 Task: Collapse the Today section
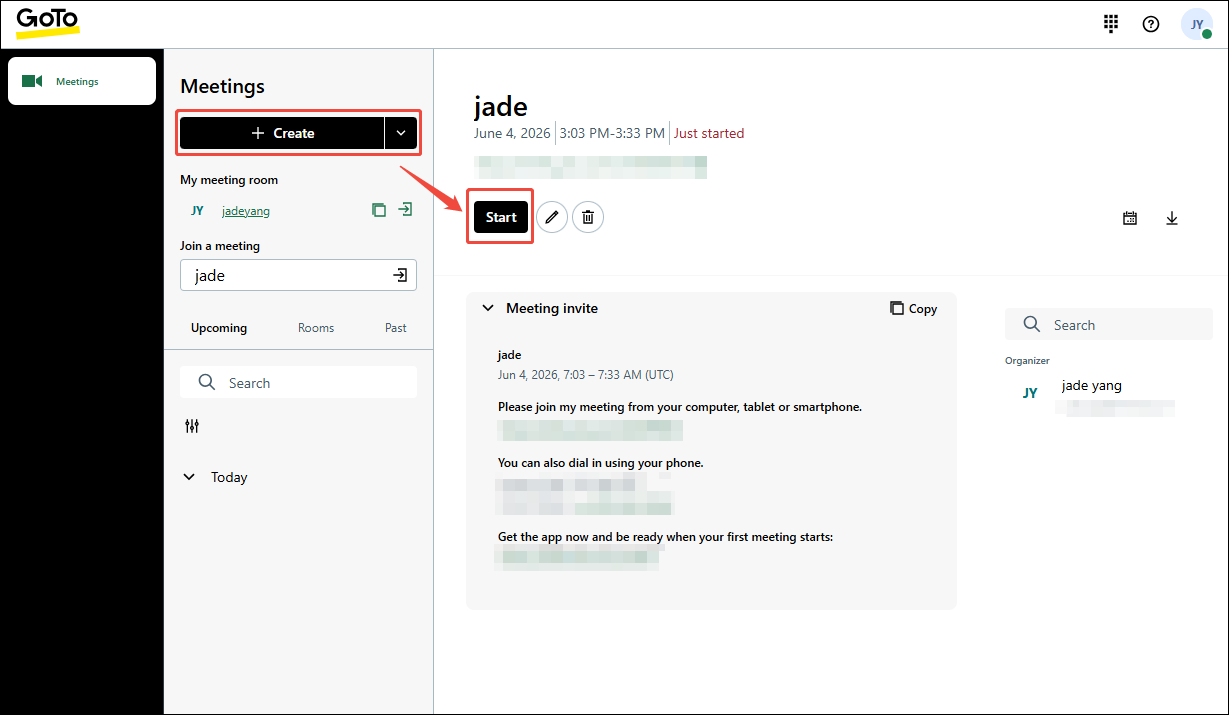click(189, 477)
